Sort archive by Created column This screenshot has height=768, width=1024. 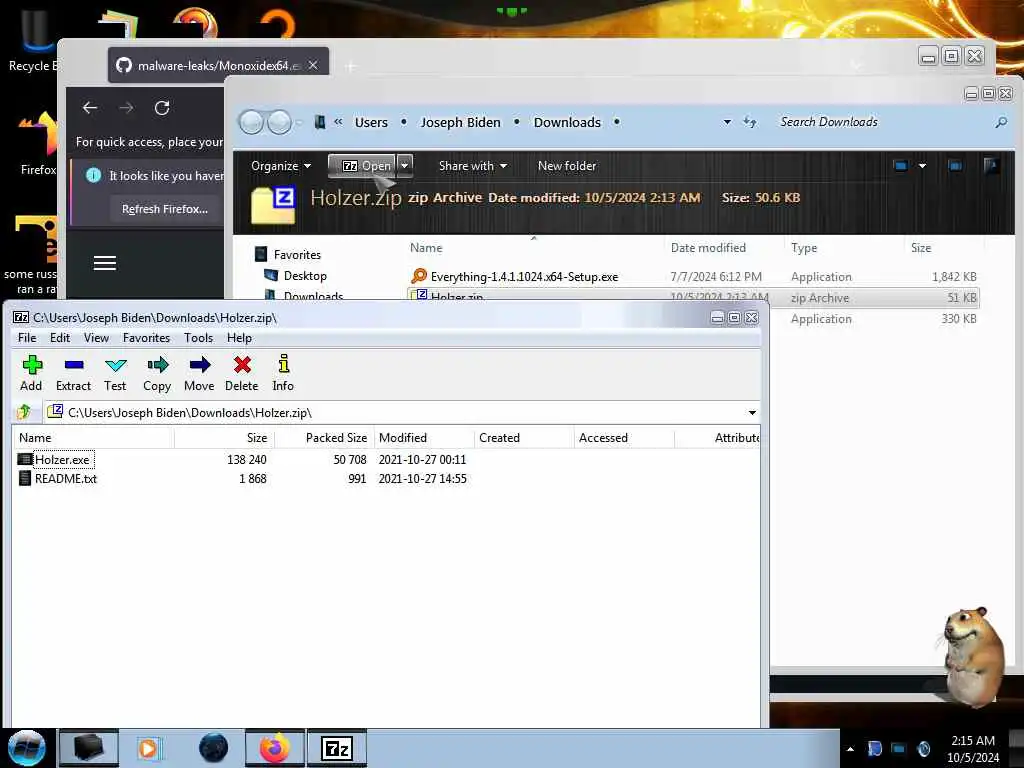pos(524,438)
